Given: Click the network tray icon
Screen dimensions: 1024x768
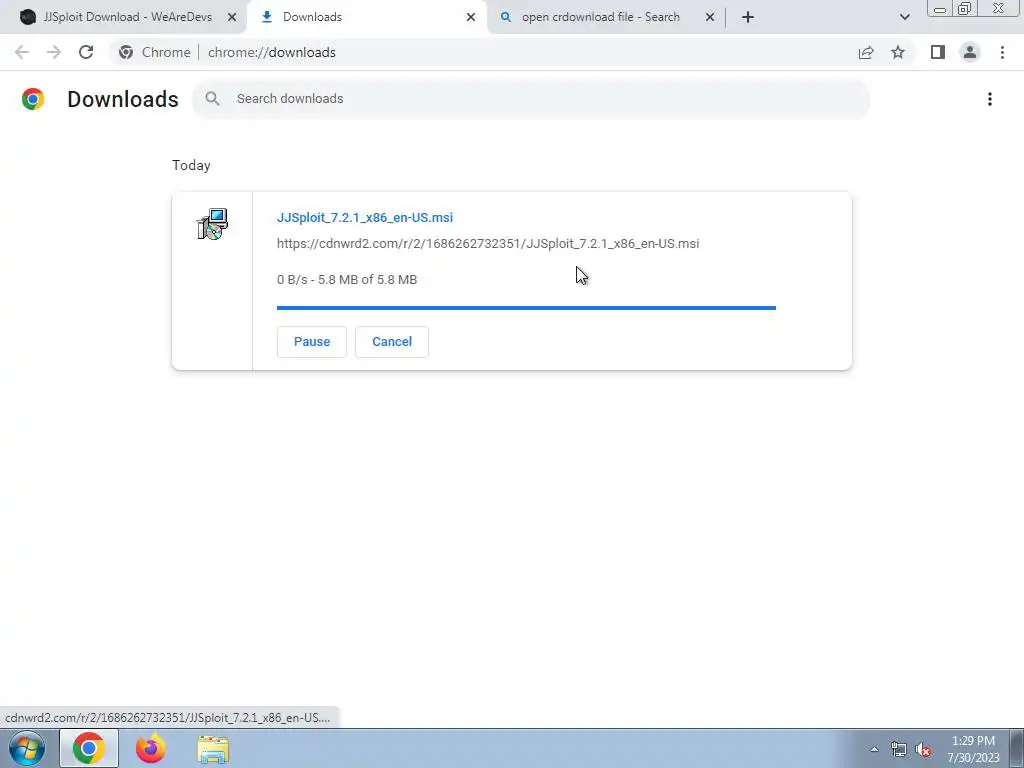Looking at the screenshot, I should (899, 749).
